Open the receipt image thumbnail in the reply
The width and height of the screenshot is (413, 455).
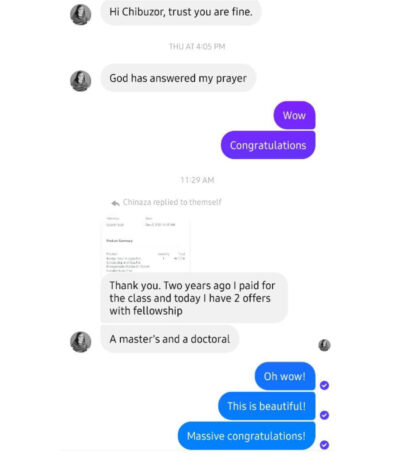point(146,243)
